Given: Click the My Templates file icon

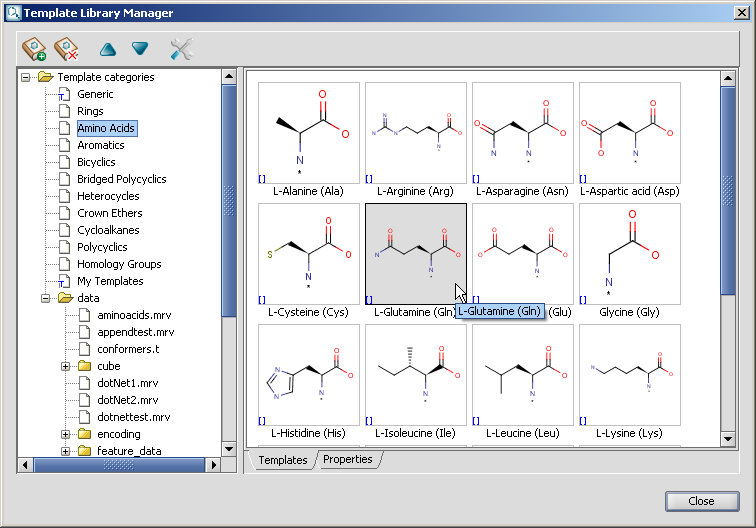Looking at the screenshot, I should [x=64, y=281].
